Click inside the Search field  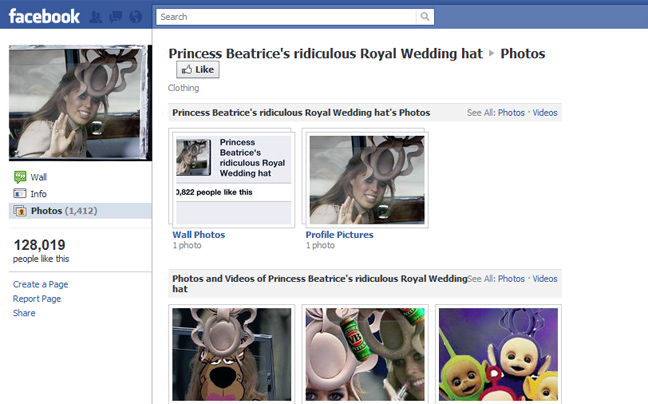(287, 17)
